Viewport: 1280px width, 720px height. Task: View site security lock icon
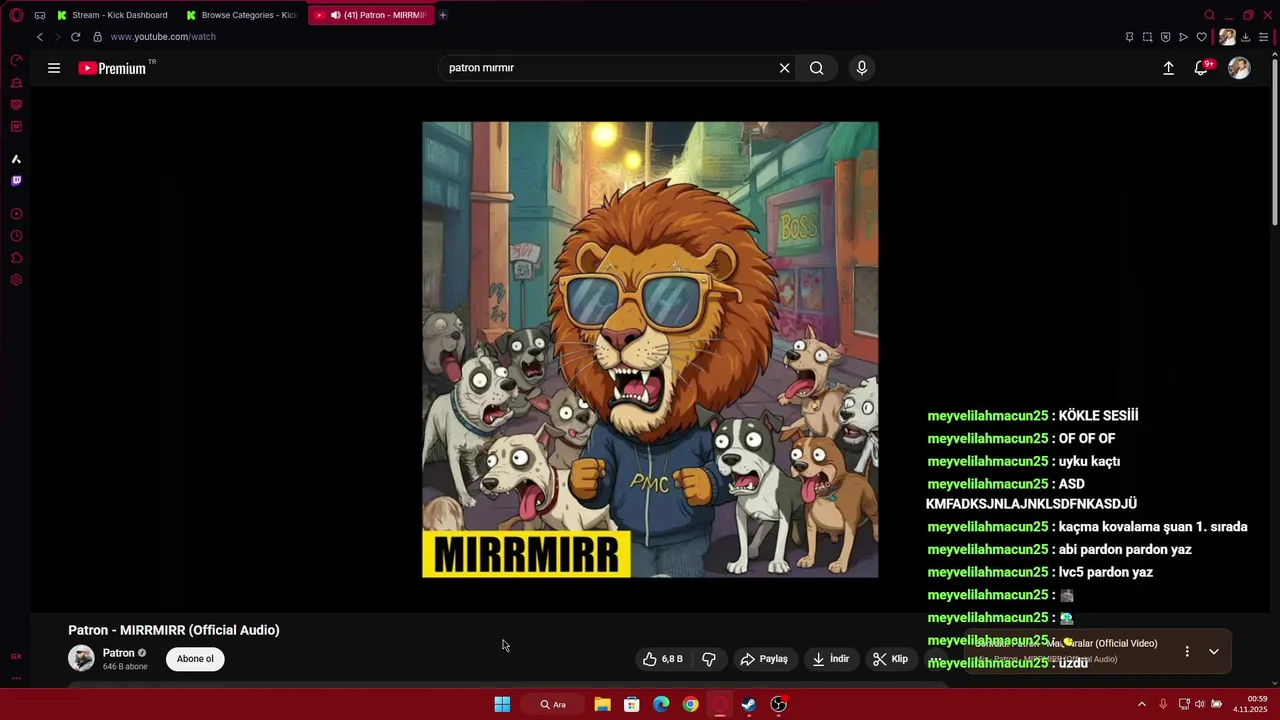pyautogui.click(x=97, y=37)
